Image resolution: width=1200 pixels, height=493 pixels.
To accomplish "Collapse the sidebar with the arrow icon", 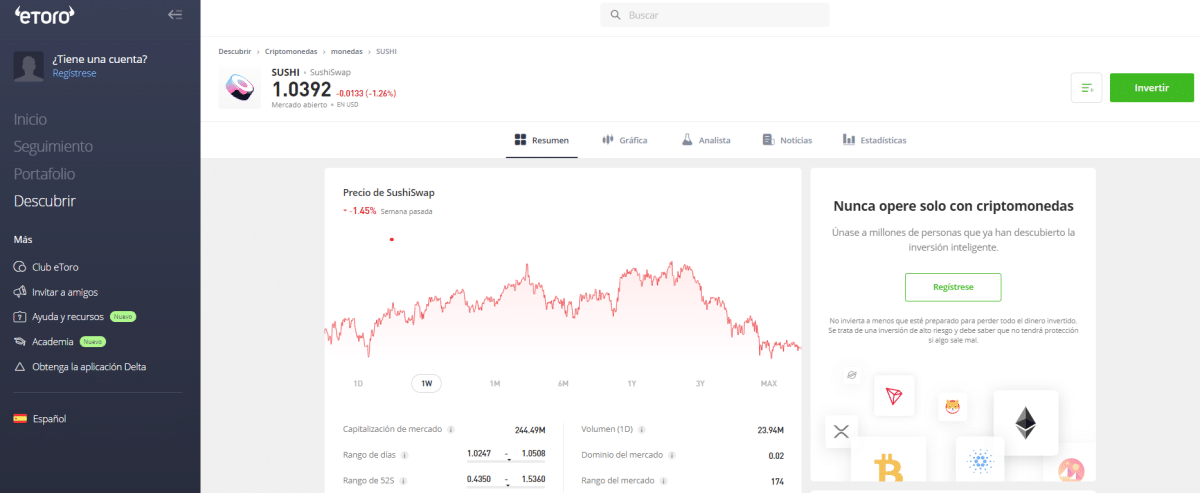I will click(x=175, y=14).
